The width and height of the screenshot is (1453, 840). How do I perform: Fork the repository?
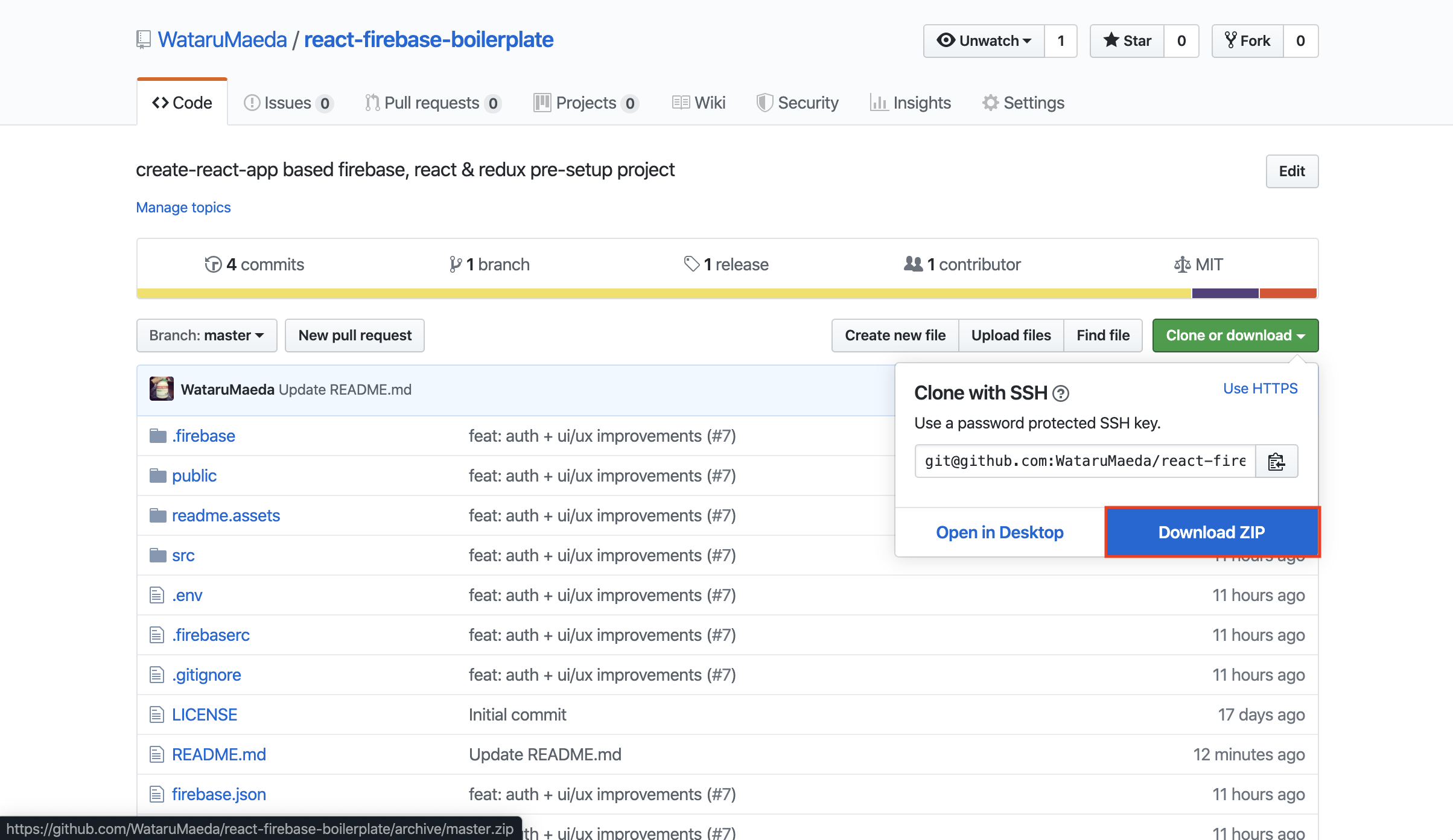pos(1247,41)
